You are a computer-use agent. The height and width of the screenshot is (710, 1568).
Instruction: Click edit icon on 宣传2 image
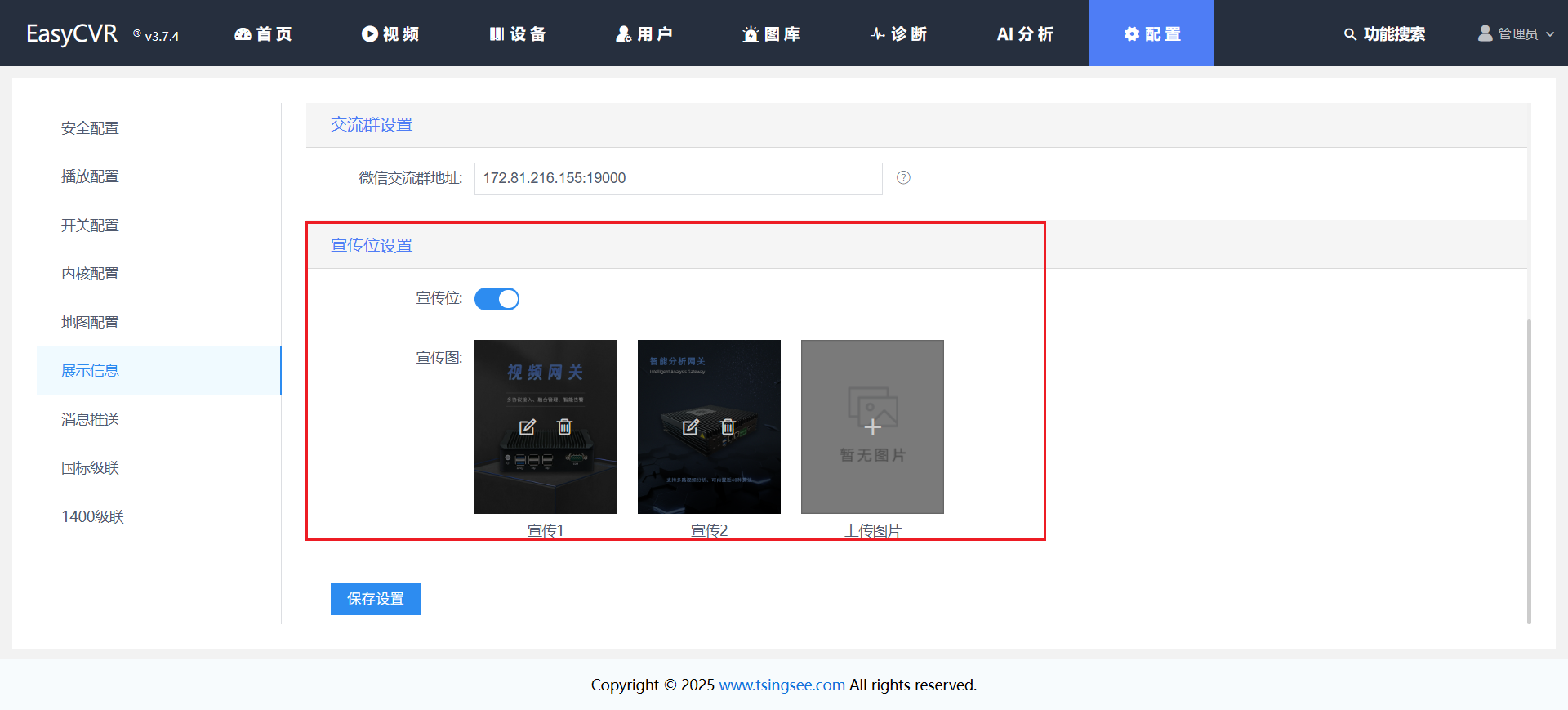click(691, 426)
